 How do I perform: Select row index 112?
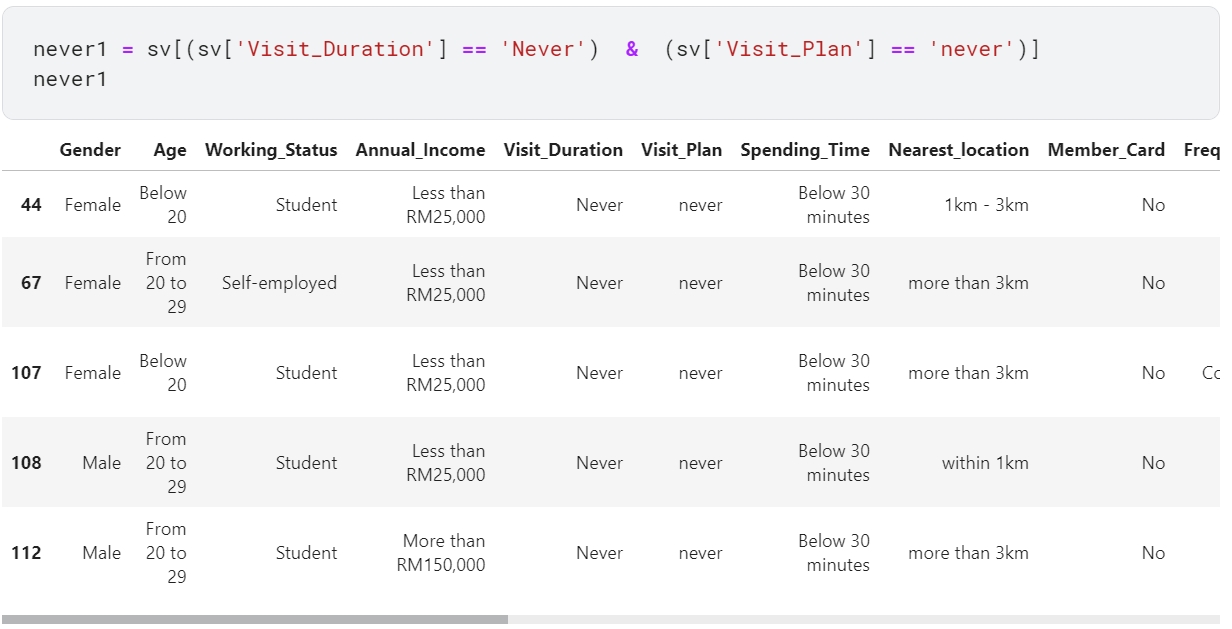tap(26, 553)
